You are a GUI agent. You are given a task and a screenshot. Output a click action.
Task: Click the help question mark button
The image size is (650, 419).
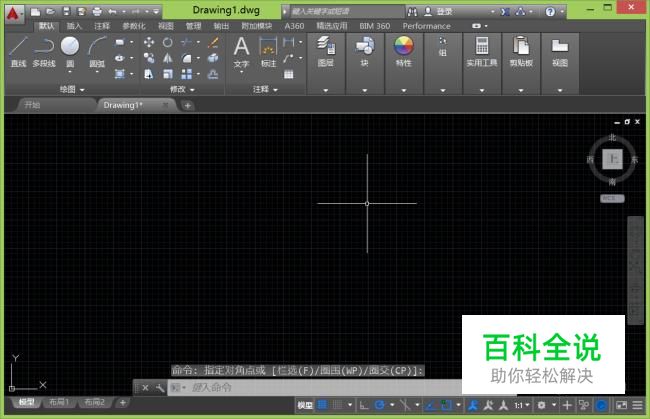[550, 12]
